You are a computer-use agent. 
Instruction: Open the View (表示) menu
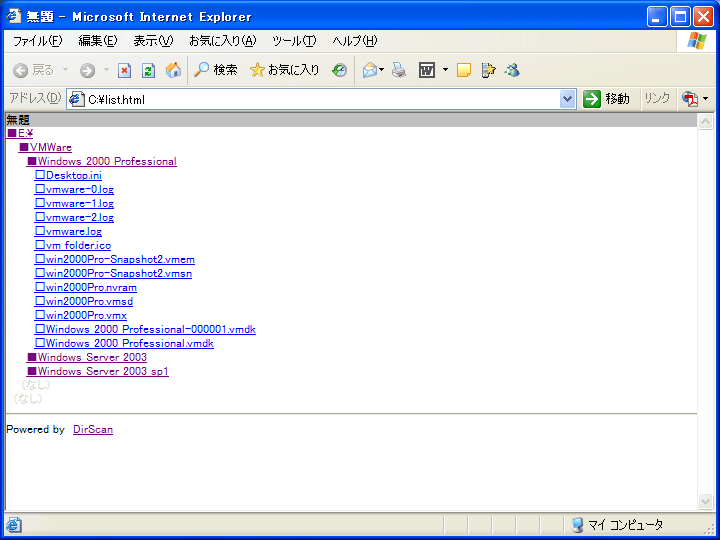point(153,41)
